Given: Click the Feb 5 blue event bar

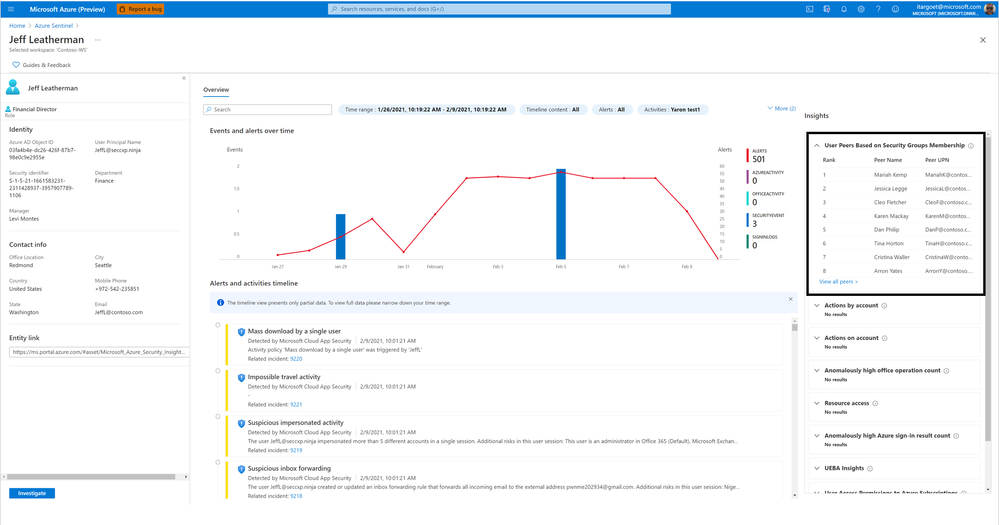Looking at the screenshot, I should coord(561,214).
